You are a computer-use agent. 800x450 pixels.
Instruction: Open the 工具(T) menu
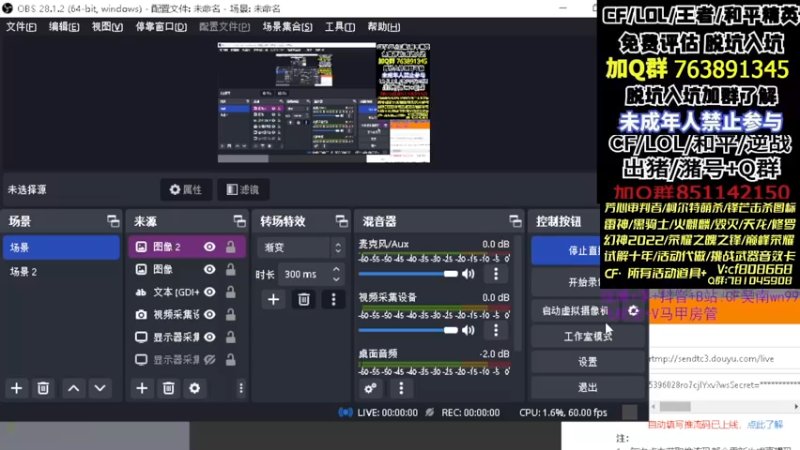point(340,27)
